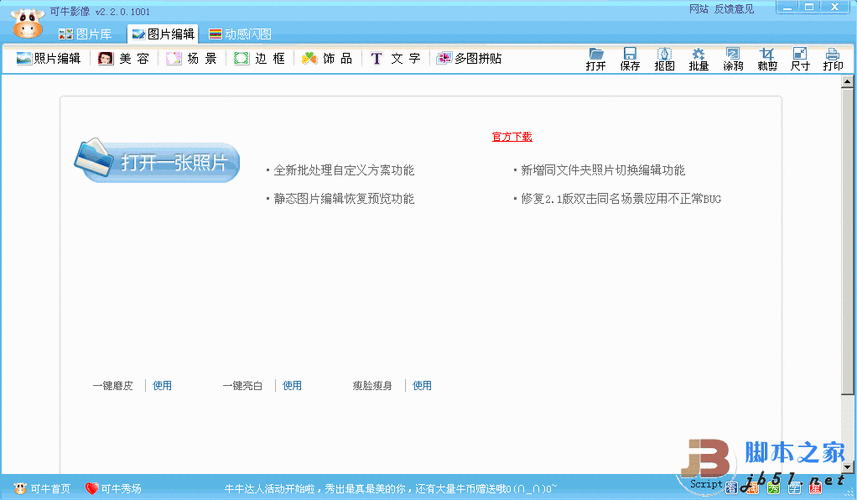
Task: Click the 修复2.1版双击同名场景 text
Action: coord(620,199)
